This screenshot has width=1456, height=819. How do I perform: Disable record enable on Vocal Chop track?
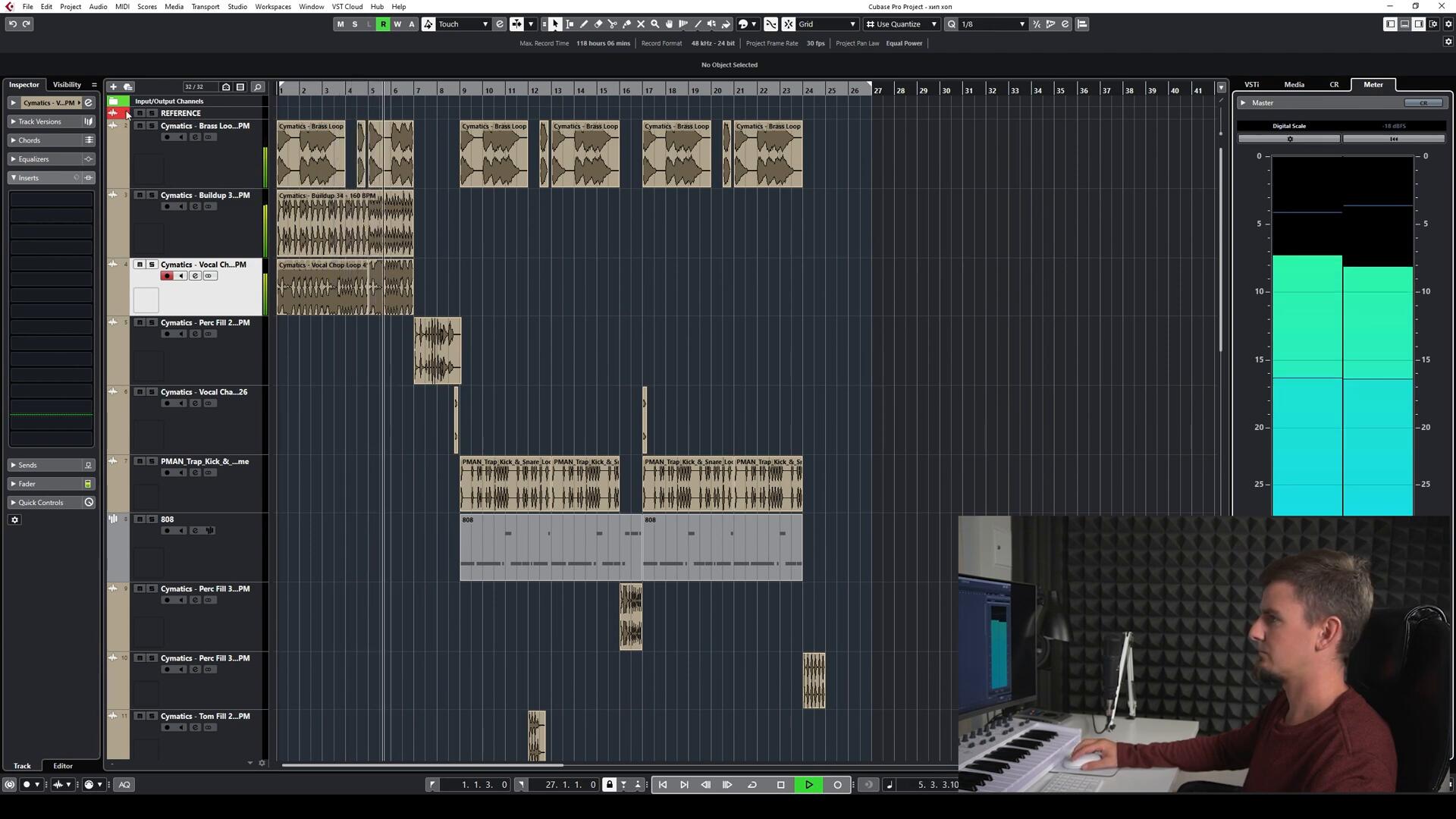click(x=167, y=276)
